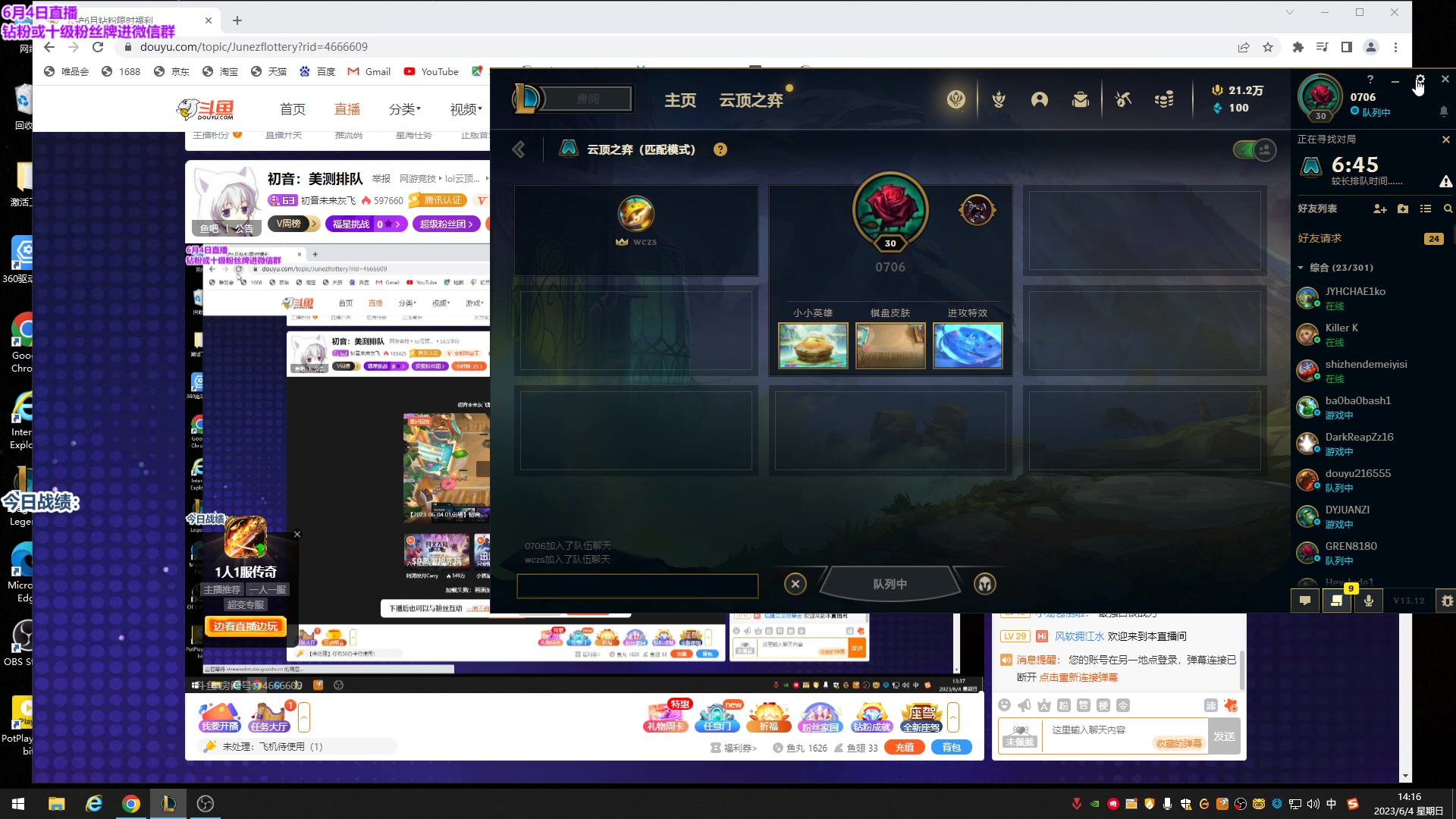
Task: Open the Loot crafting hammer icon
Action: click(x=1123, y=99)
